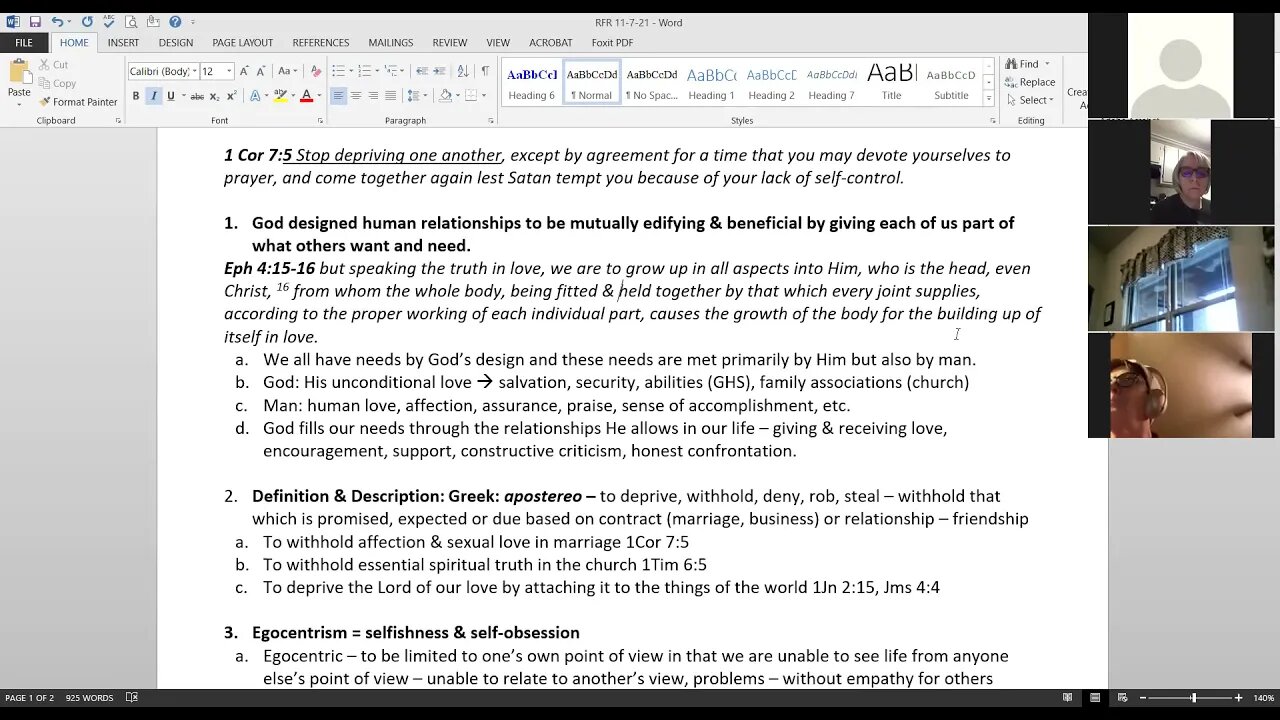Undo the last action

pos(57,22)
